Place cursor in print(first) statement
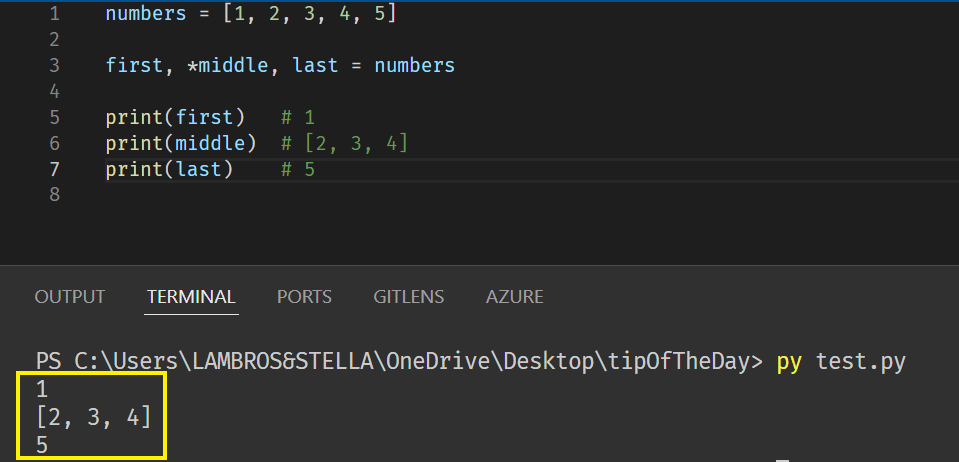The image size is (959, 462). point(175,118)
